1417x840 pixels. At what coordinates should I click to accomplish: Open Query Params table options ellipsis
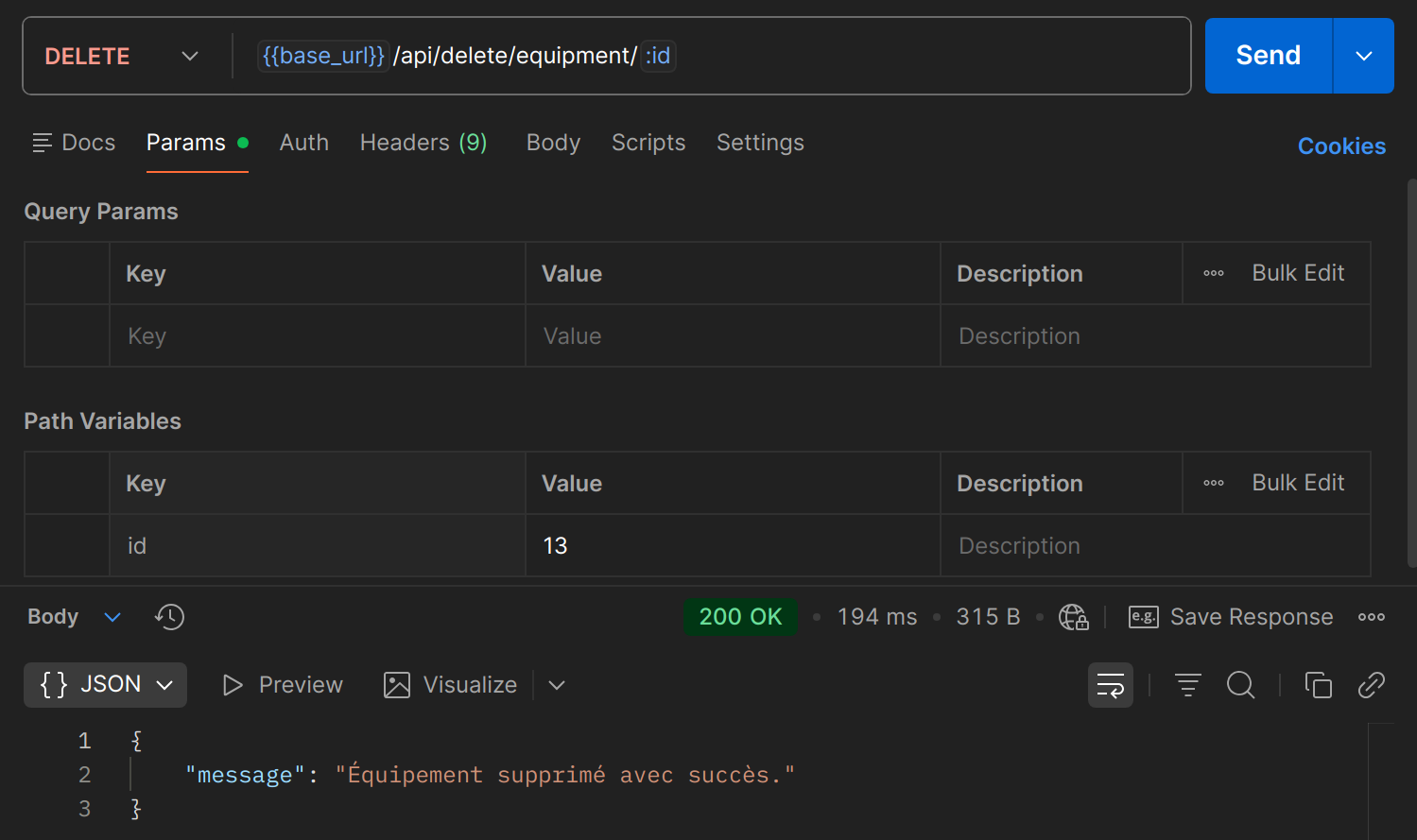coord(1214,273)
